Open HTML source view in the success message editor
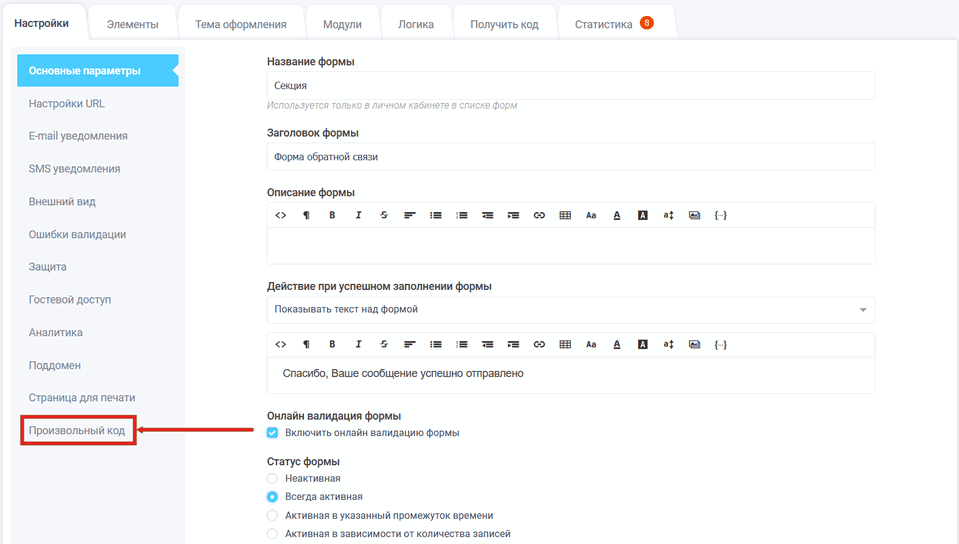959x544 pixels. click(x=280, y=345)
